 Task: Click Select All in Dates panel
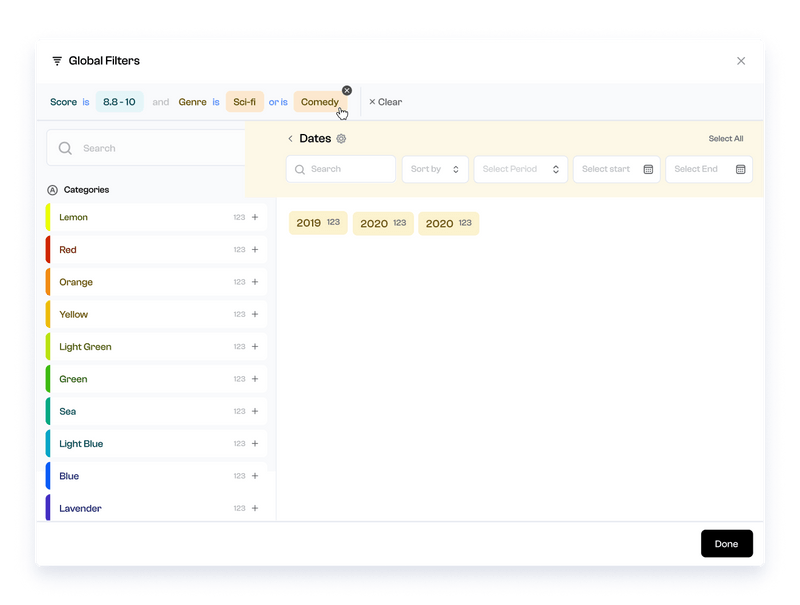[726, 138]
